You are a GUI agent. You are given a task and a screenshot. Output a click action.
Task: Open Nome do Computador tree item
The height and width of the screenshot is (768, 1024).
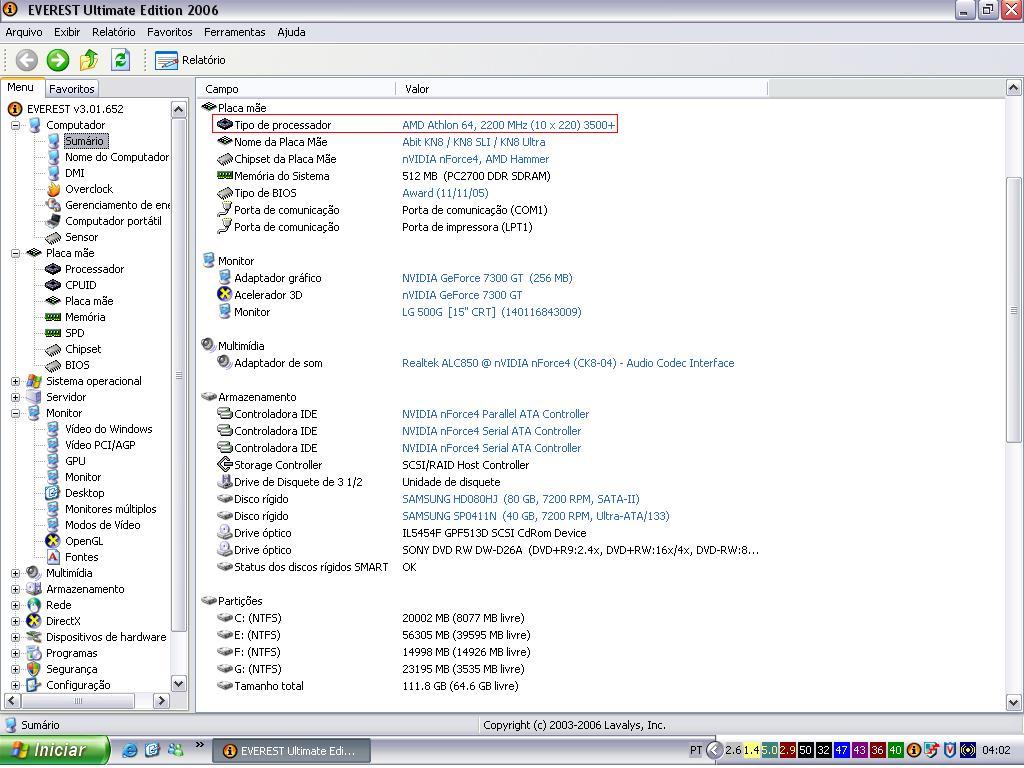click(x=117, y=157)
